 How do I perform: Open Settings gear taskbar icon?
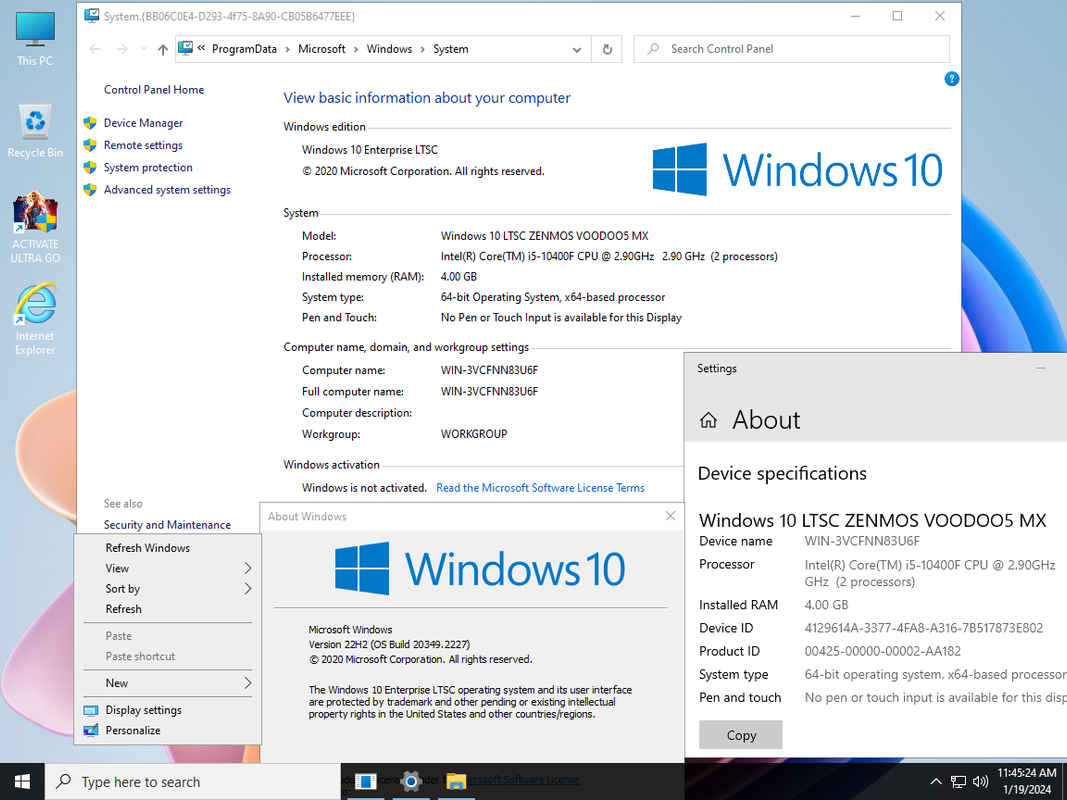pos(411,781)
